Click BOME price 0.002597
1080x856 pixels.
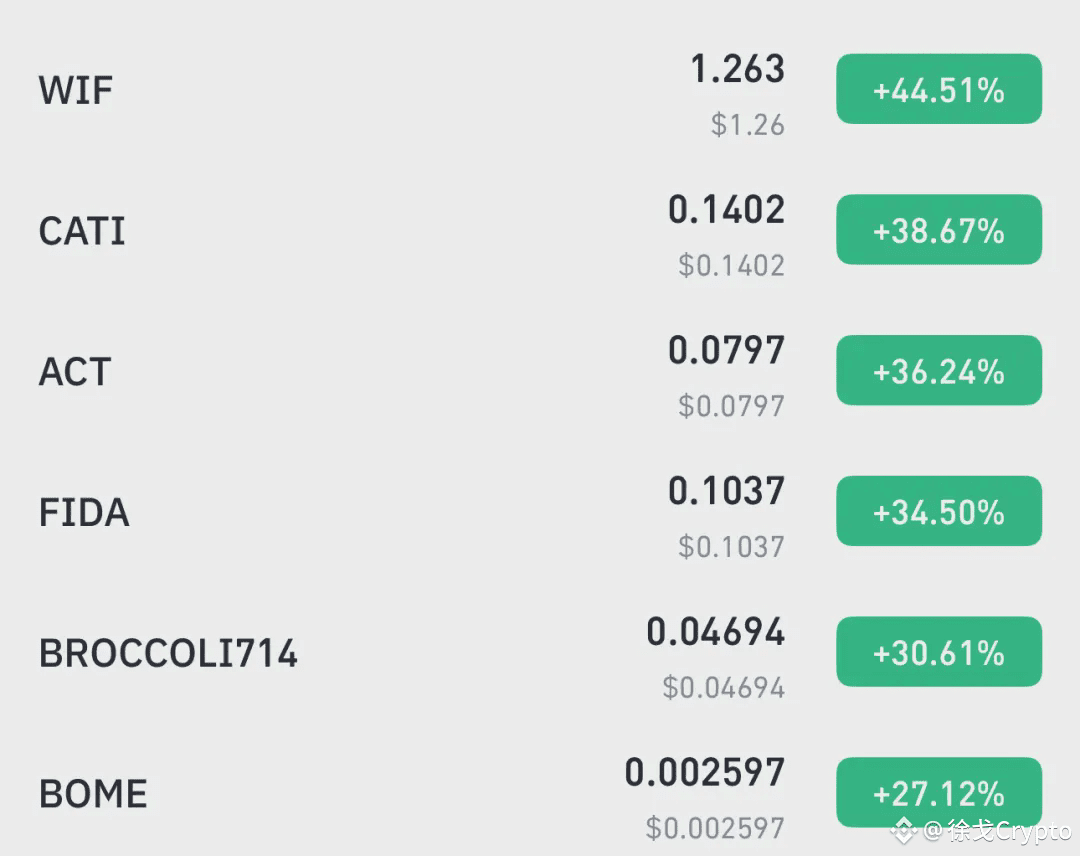pos(705,772)
